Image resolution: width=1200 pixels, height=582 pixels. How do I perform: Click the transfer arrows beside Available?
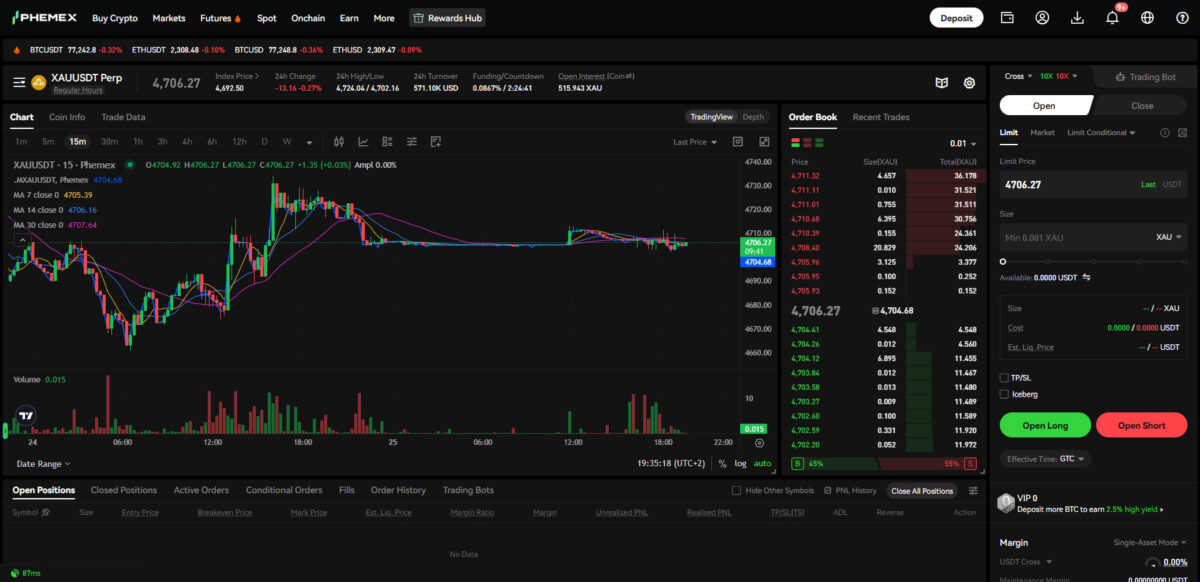[1086, 277]
